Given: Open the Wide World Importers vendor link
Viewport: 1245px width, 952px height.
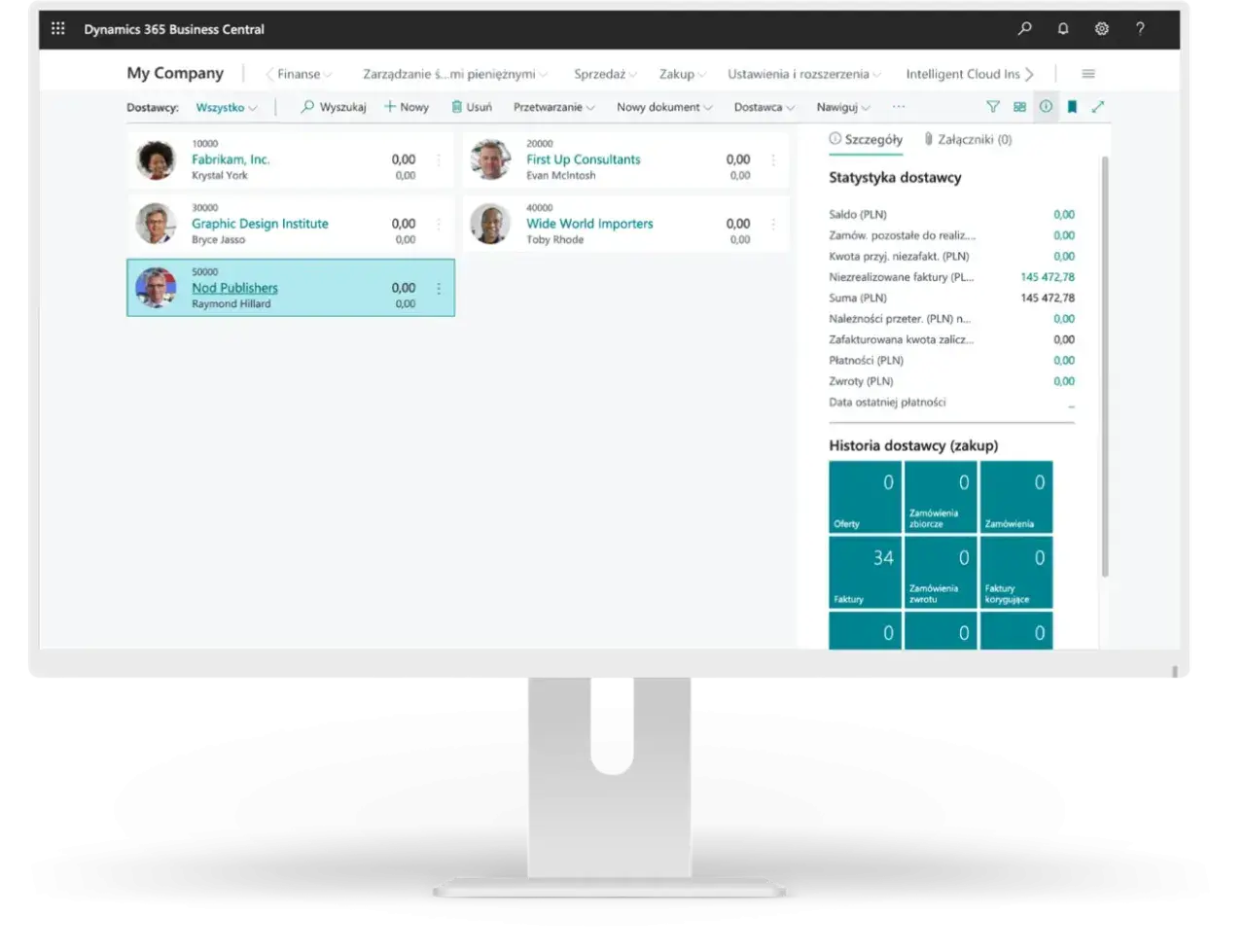Looking at the screenshot, I should click(589, 224).
